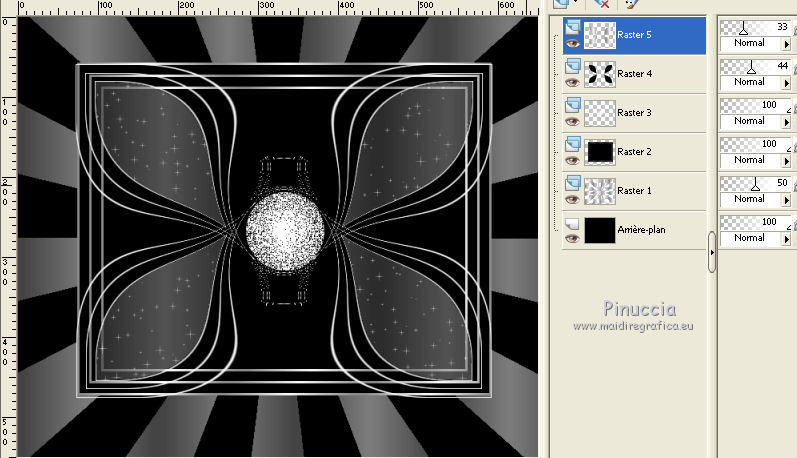Click the Normal blend mode field of Raster 3

click(751, 121)
